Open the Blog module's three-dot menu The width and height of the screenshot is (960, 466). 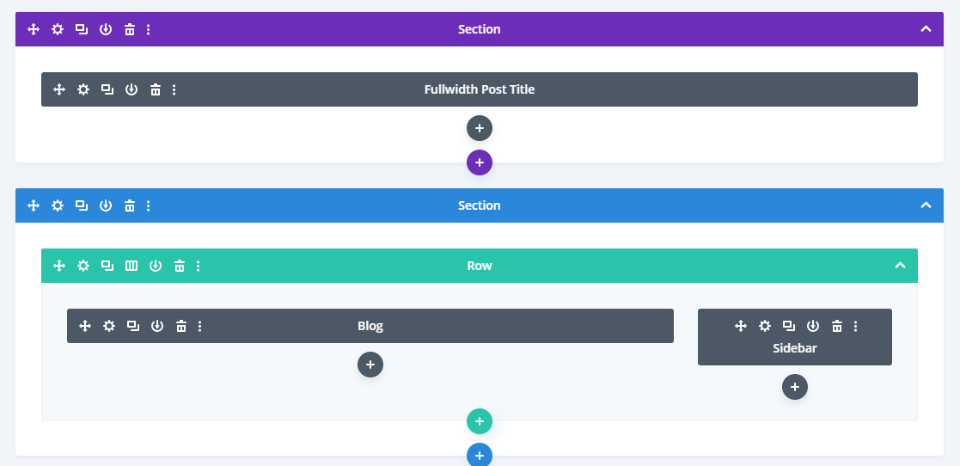pos(200,325)
